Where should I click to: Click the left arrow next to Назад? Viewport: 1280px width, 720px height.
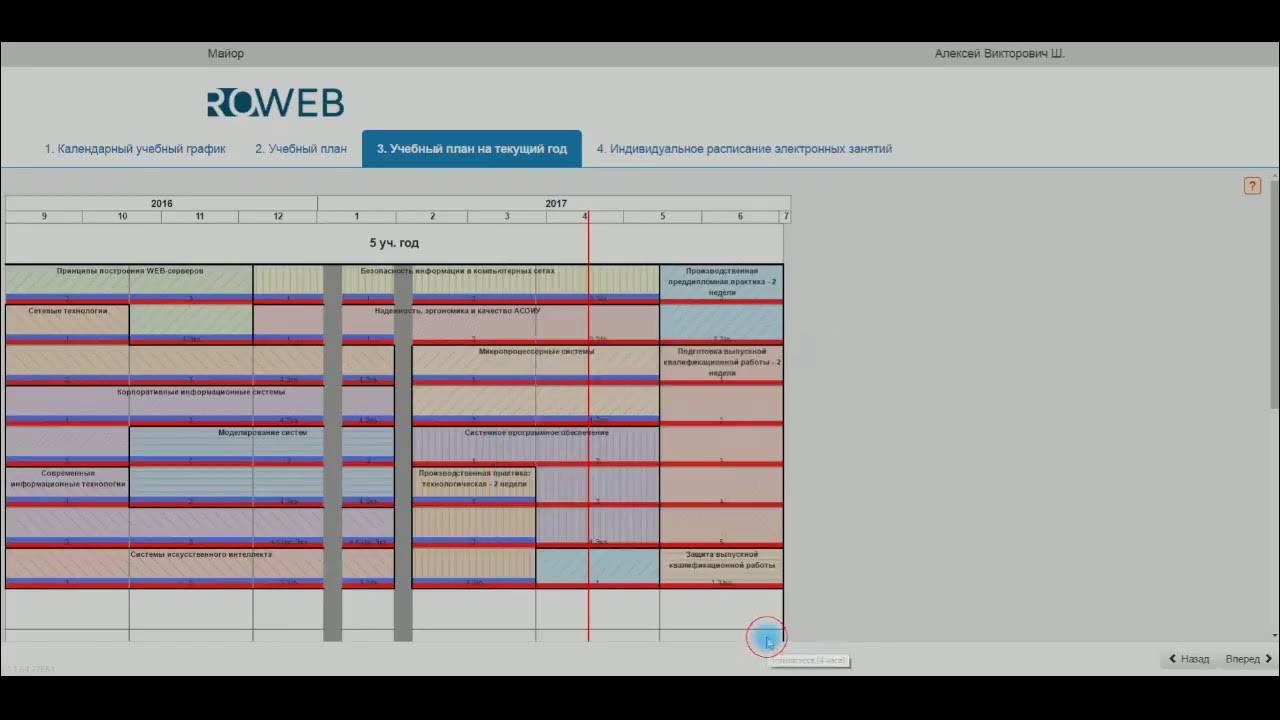click(x=1173, y=659)
